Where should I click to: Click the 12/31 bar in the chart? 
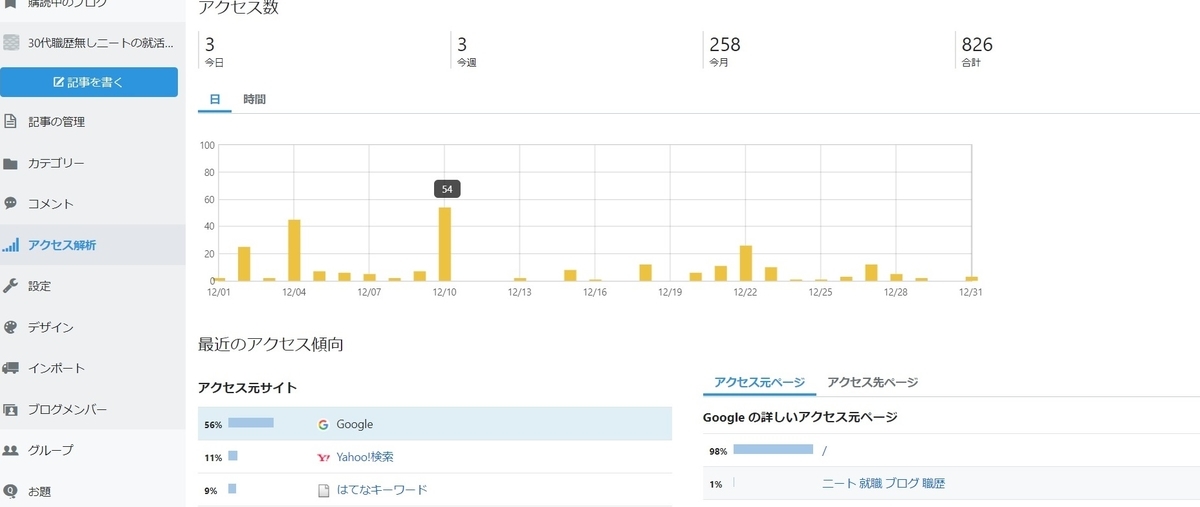point(971,279)
